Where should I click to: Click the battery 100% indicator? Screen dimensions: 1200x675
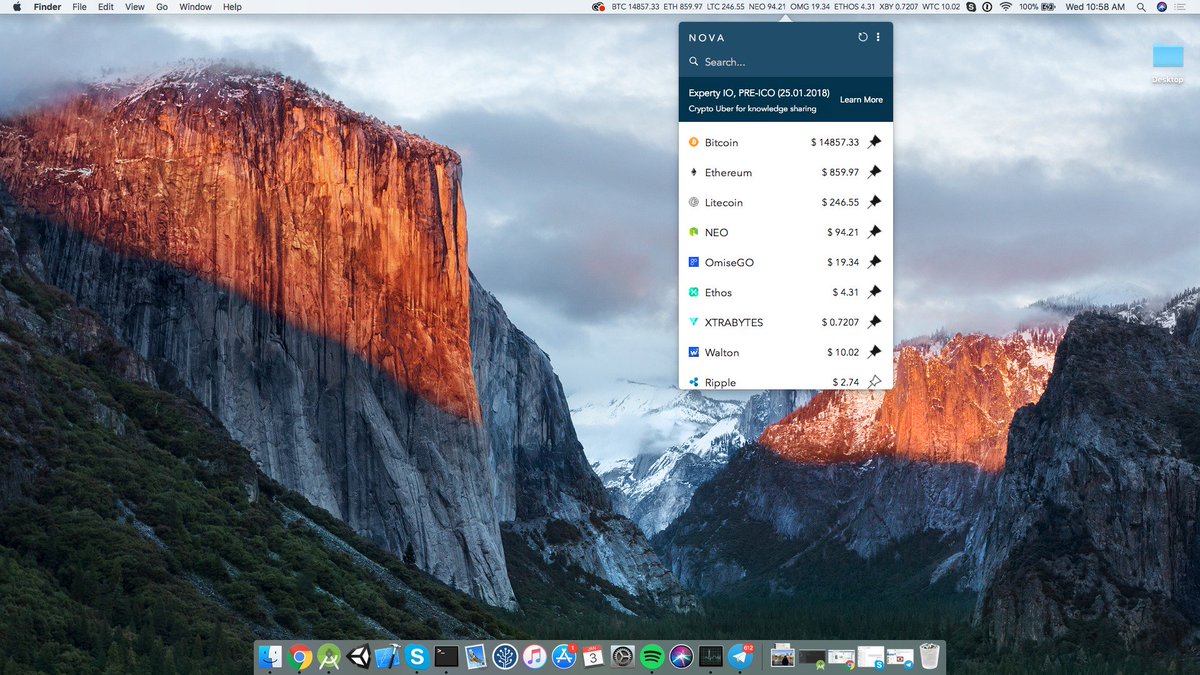click(1037, 7)
